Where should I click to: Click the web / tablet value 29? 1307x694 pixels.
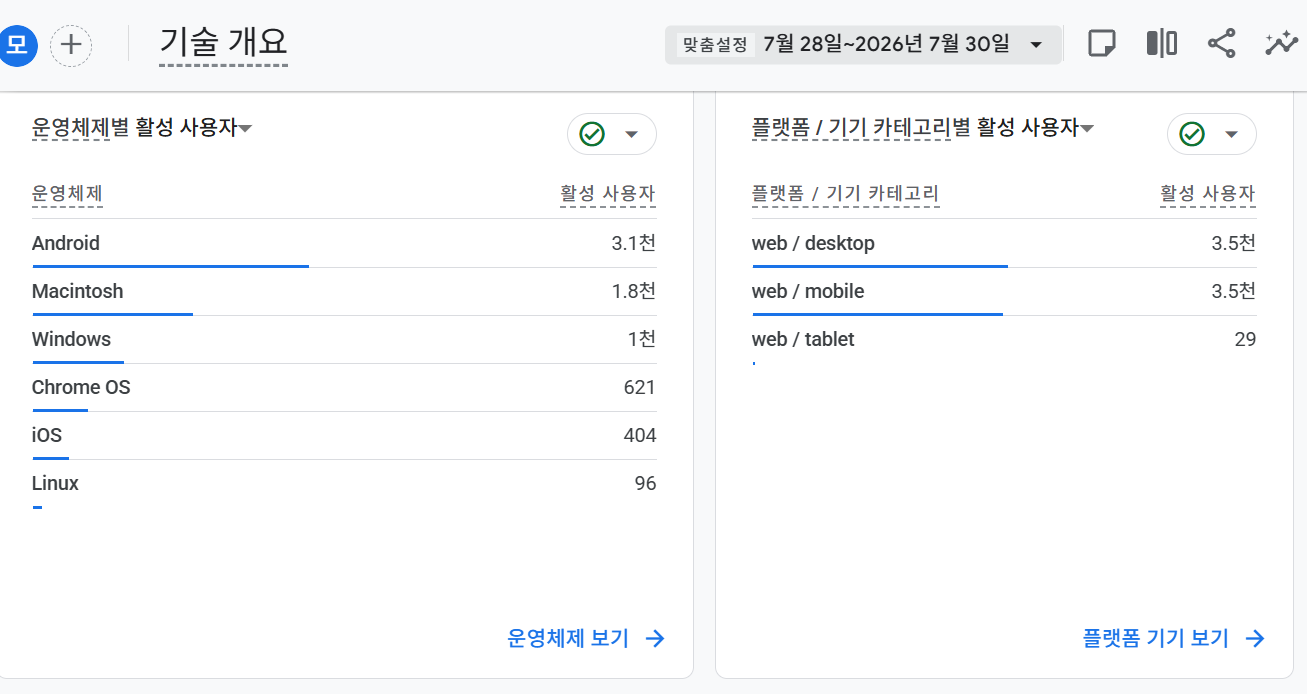[1245, 339]
